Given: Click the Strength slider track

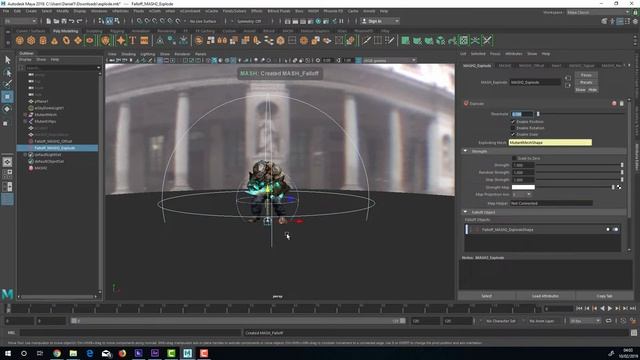Looking at the screenshot, I should click(579, 165).
